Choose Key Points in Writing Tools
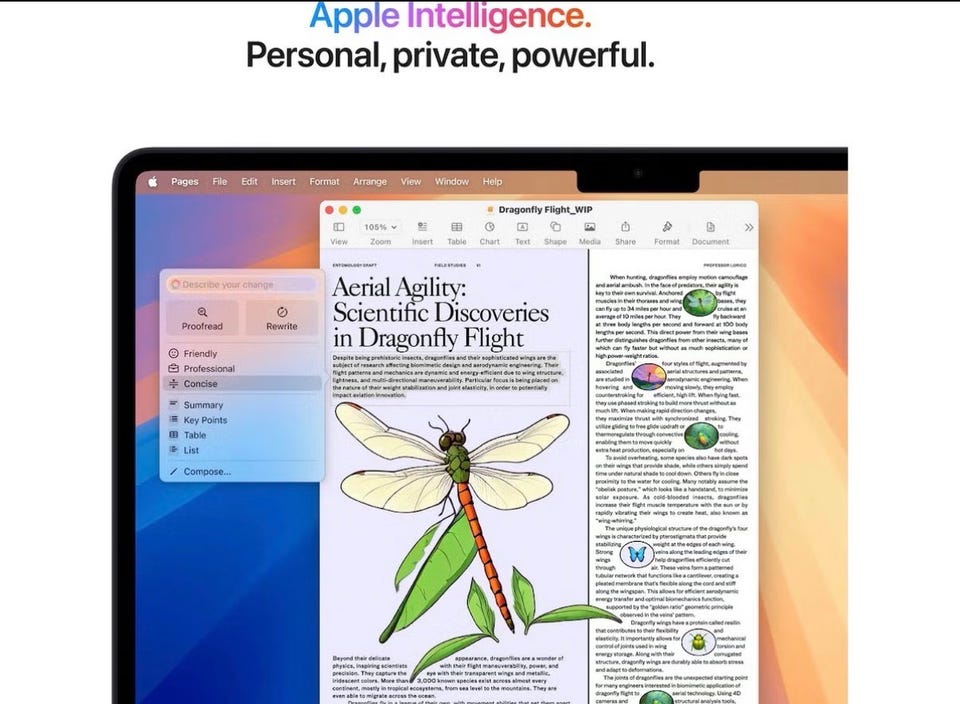 coord(242,420)
